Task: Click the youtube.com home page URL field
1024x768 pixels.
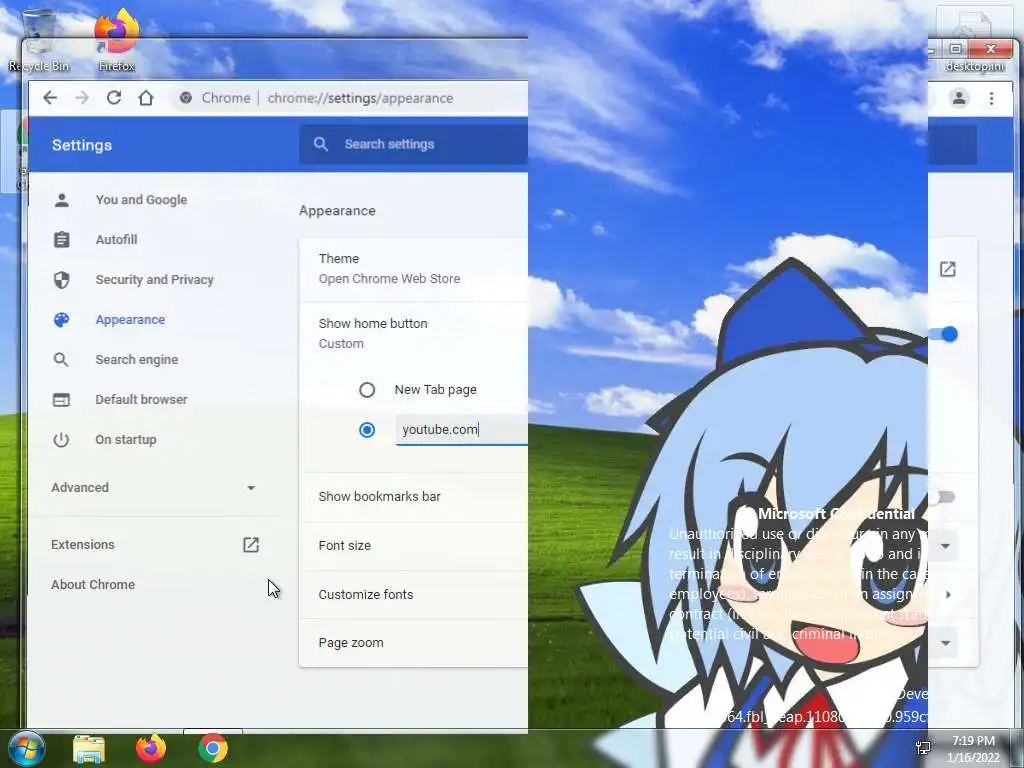Action: [462, 430]
